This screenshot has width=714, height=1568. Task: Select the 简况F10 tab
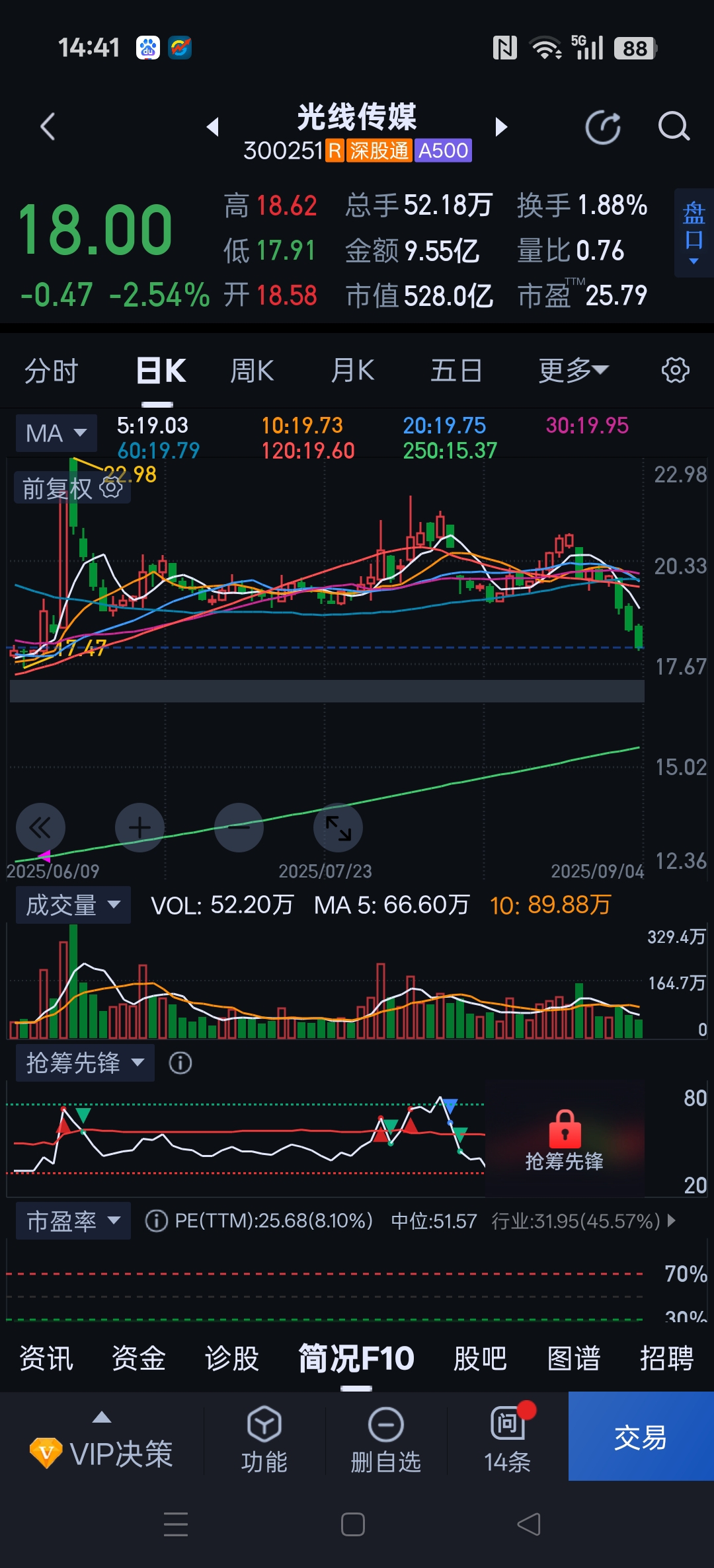click(356, 1359)
